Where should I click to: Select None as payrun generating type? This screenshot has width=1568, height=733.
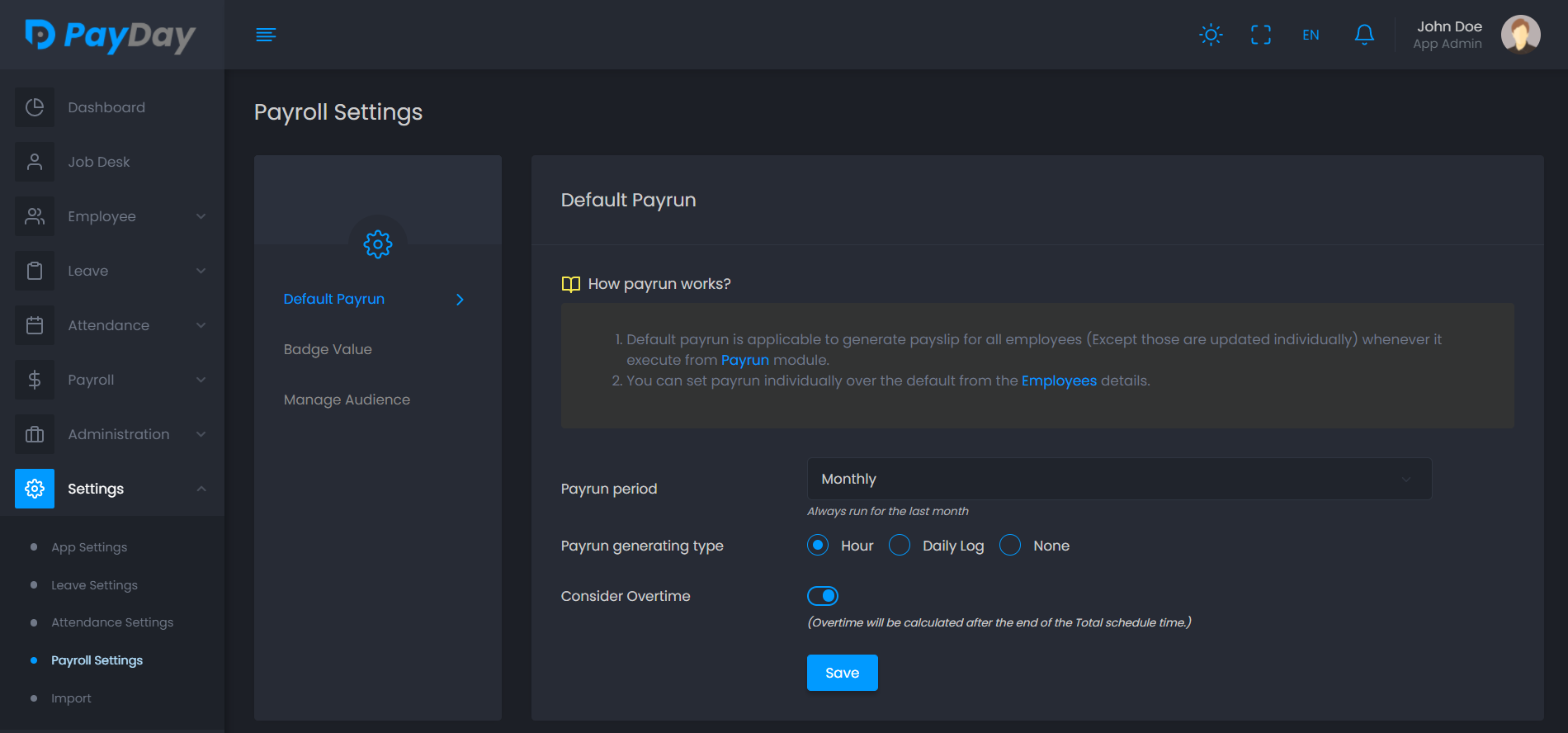[x=1010, y=546]
